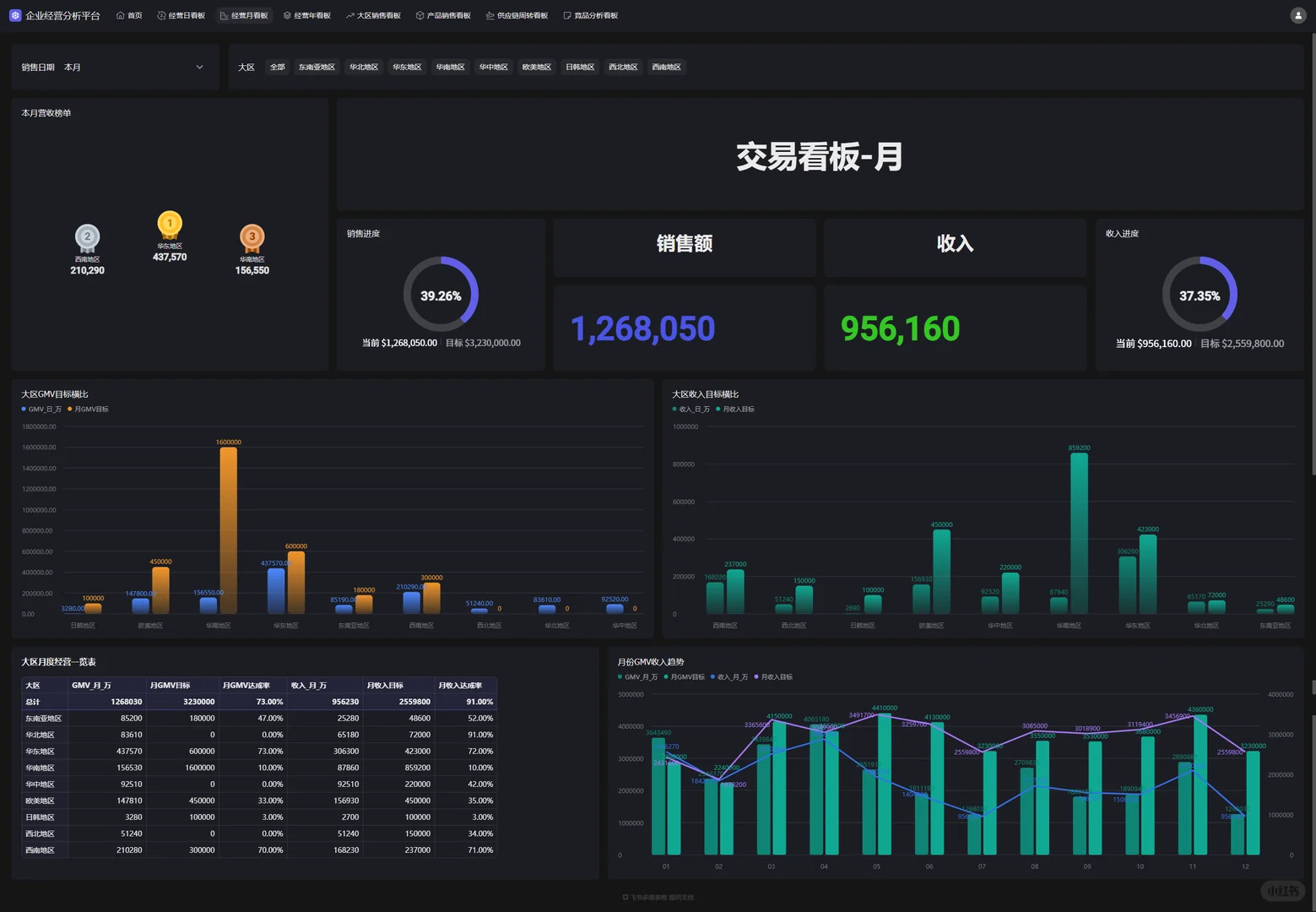
Task: Click the cube icon for 产品销售看板
Action: coord(420,15)
